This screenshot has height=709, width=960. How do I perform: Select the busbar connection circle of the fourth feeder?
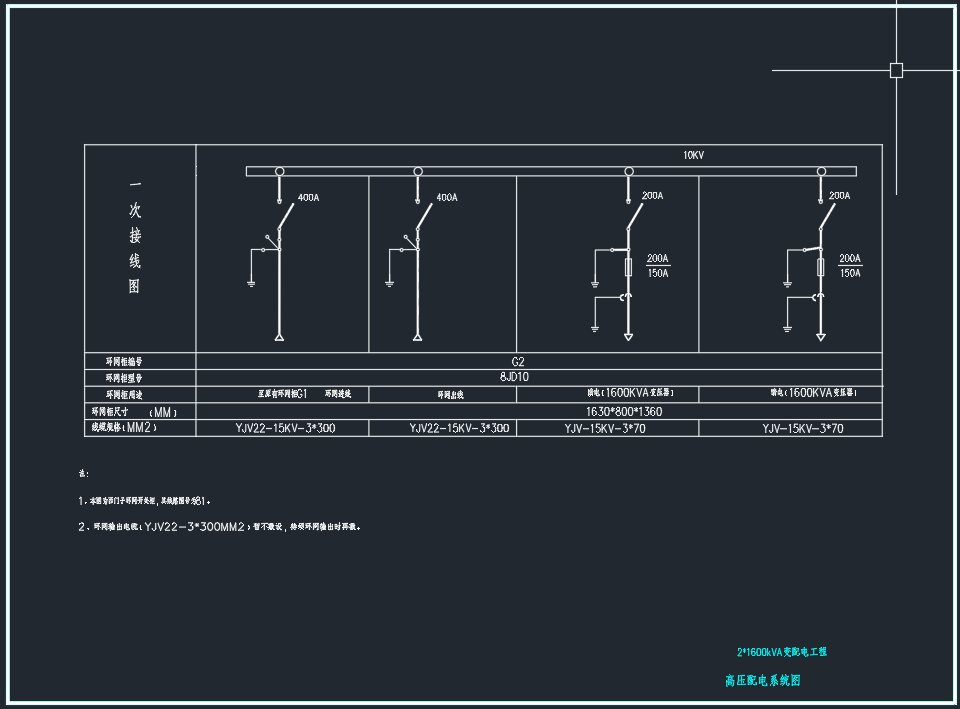(x=821, y=171)
